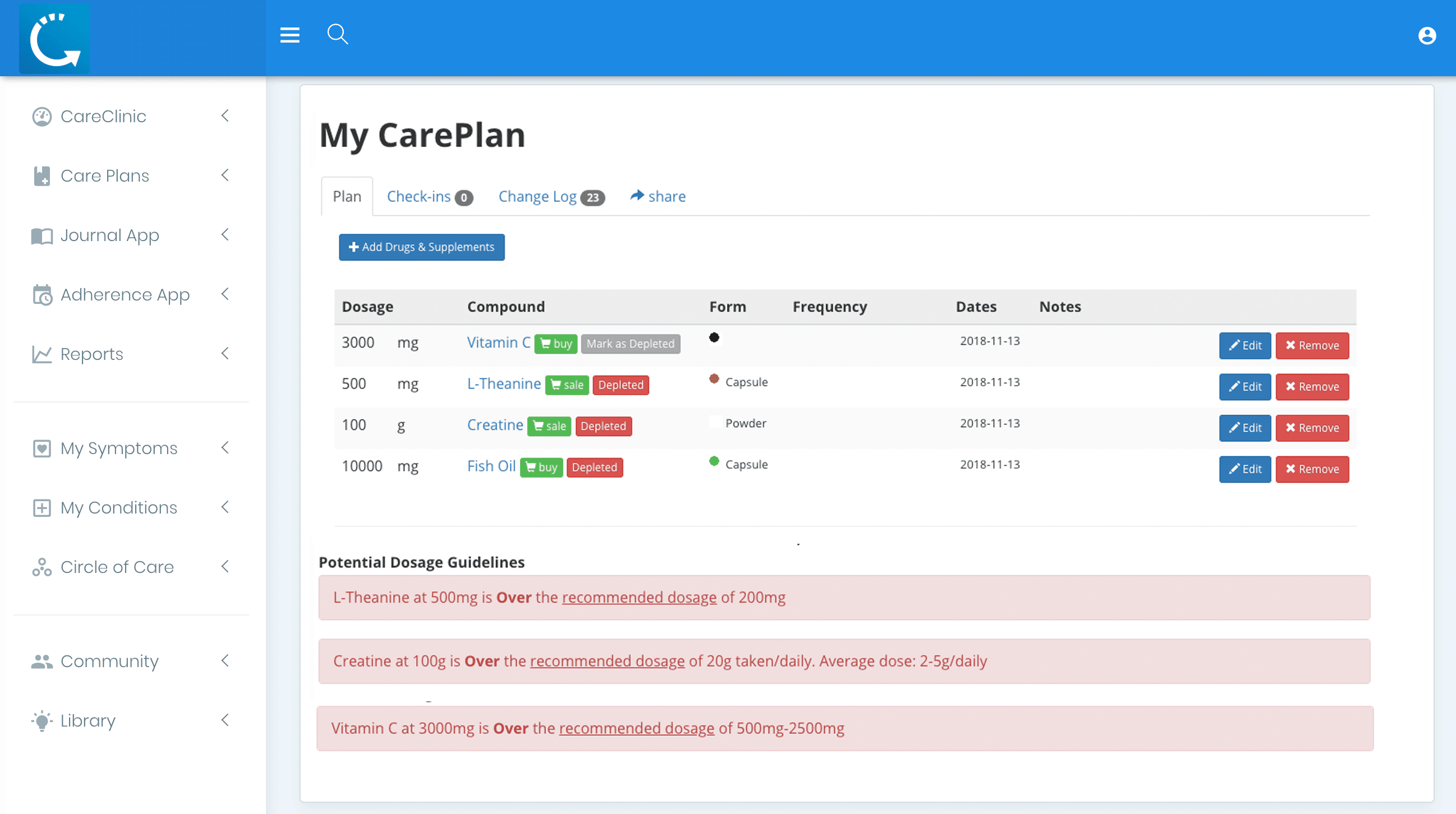Click the Library lightbulb icon

click(41, 720)
